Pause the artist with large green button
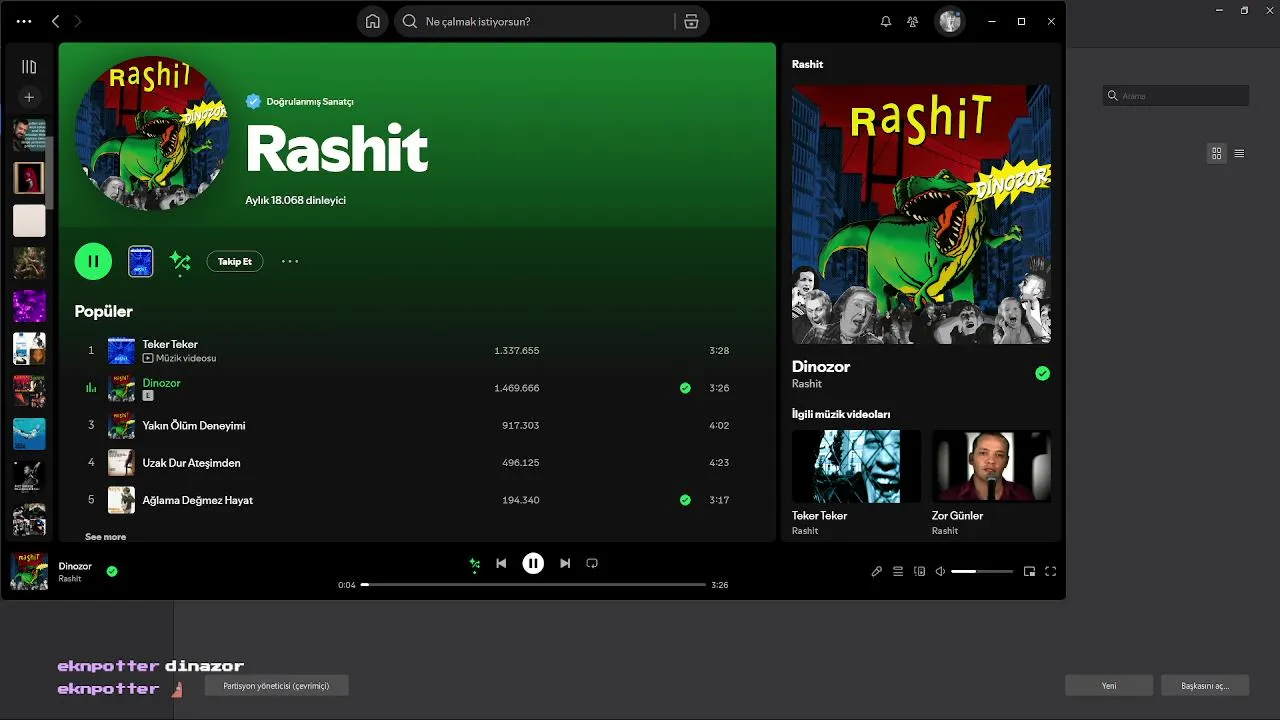This screenshot has height=720, width=1280. tap(93, 261)
